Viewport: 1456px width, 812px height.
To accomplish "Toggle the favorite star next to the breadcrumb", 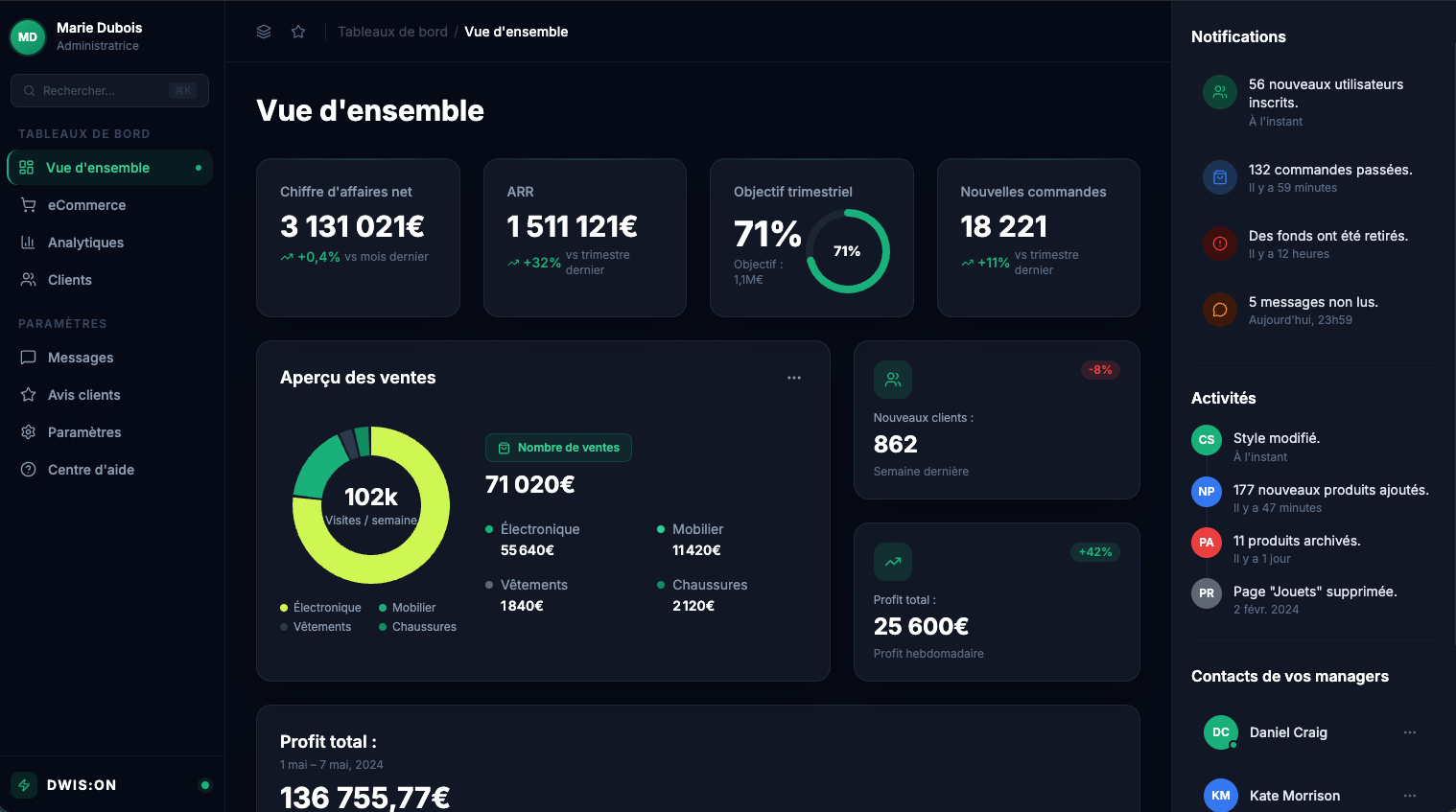I will pos(297,31).
